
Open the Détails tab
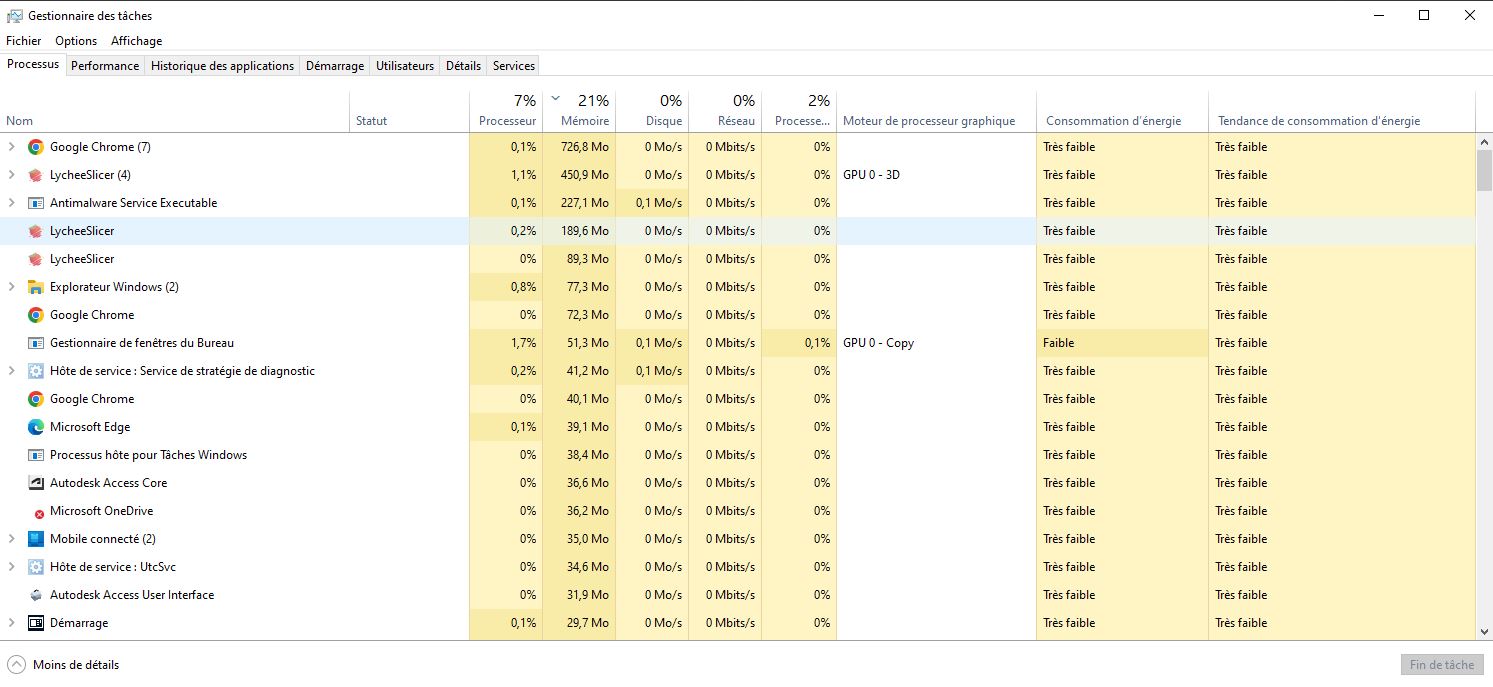pos(463,66)
